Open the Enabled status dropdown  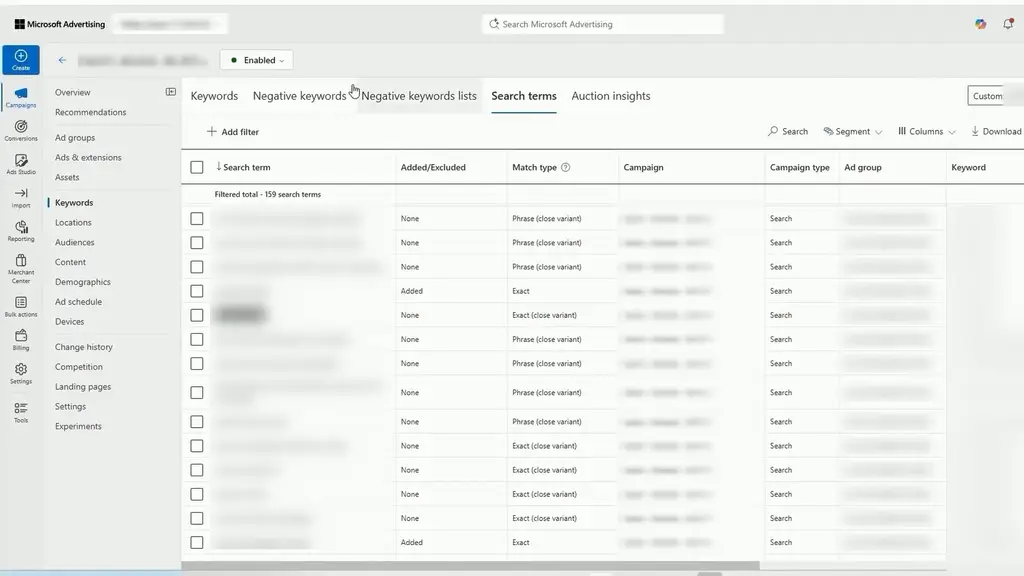256,60
